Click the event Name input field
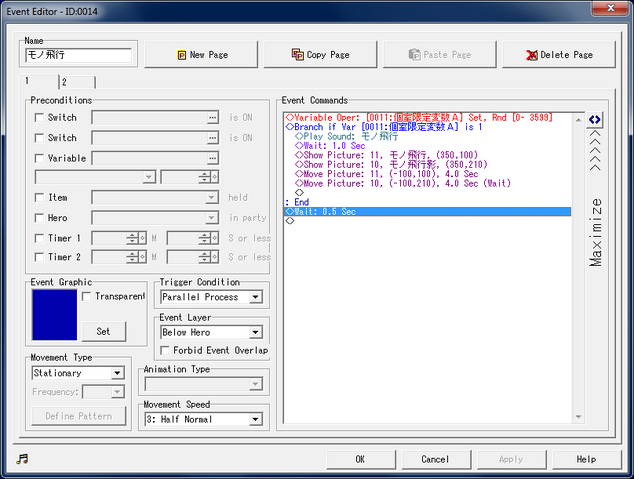This screenshot has width=634, height=479. 79,55
